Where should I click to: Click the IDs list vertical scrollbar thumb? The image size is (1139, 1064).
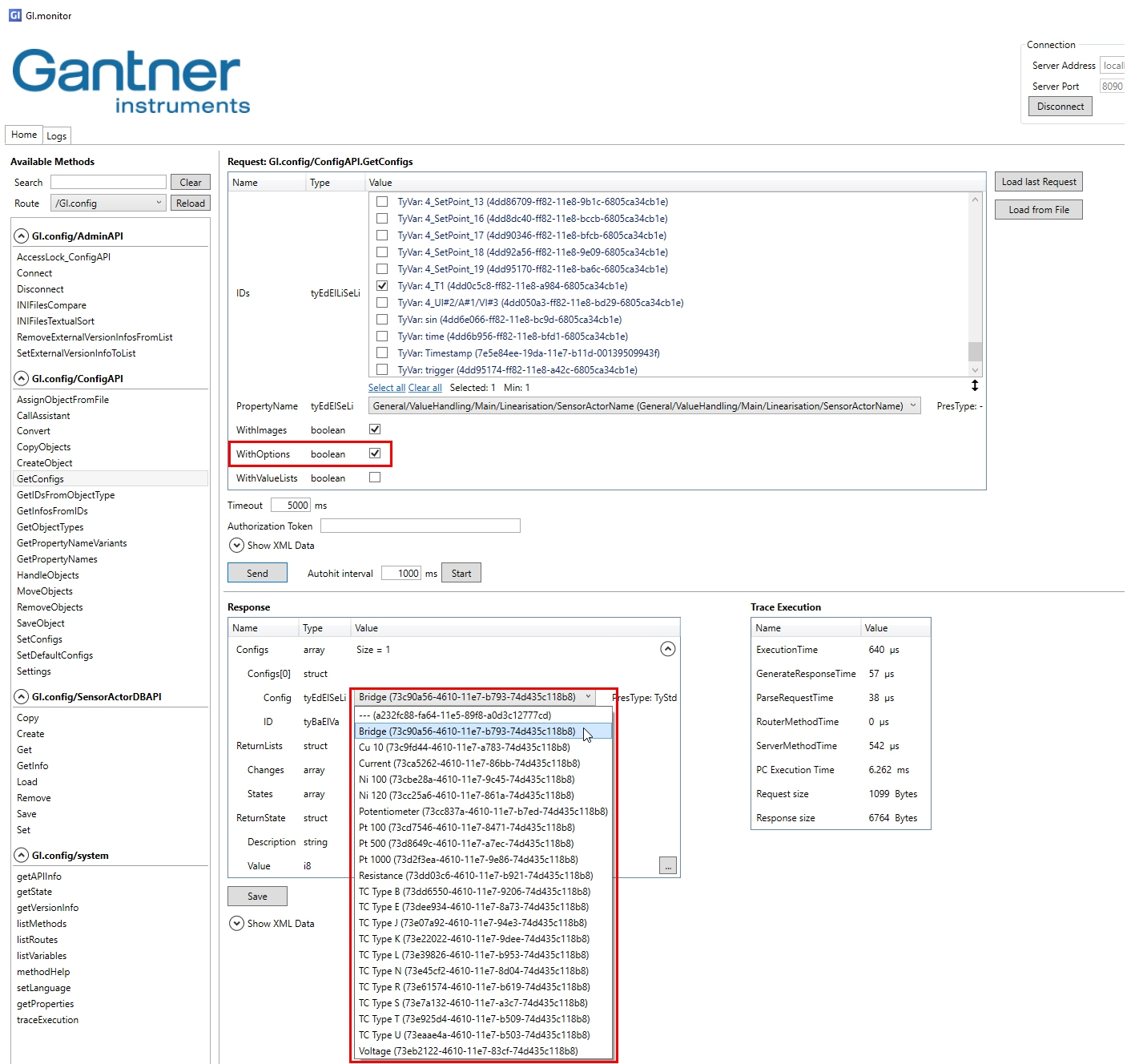coord(975,352)
